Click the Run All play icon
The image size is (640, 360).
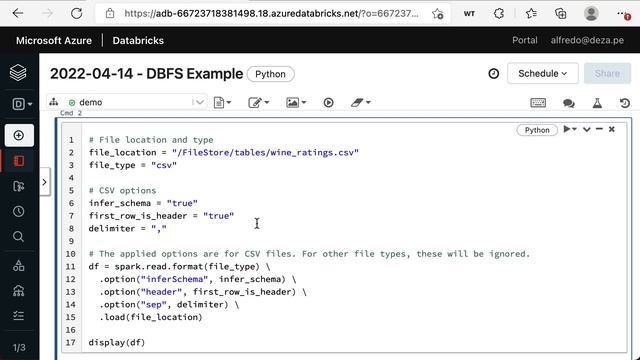(329, 102)
